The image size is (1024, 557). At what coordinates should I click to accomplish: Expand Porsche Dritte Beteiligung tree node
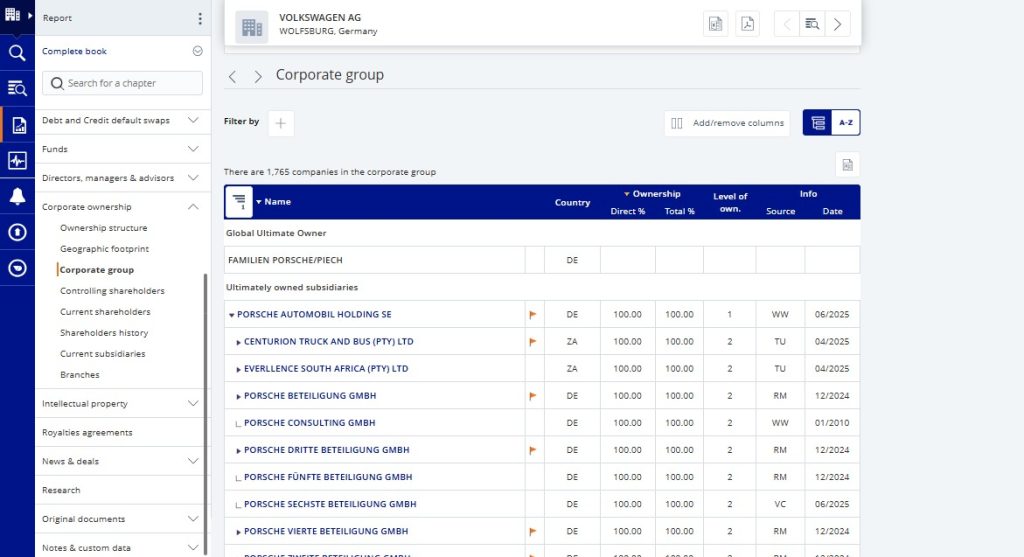tap(238, 451)
